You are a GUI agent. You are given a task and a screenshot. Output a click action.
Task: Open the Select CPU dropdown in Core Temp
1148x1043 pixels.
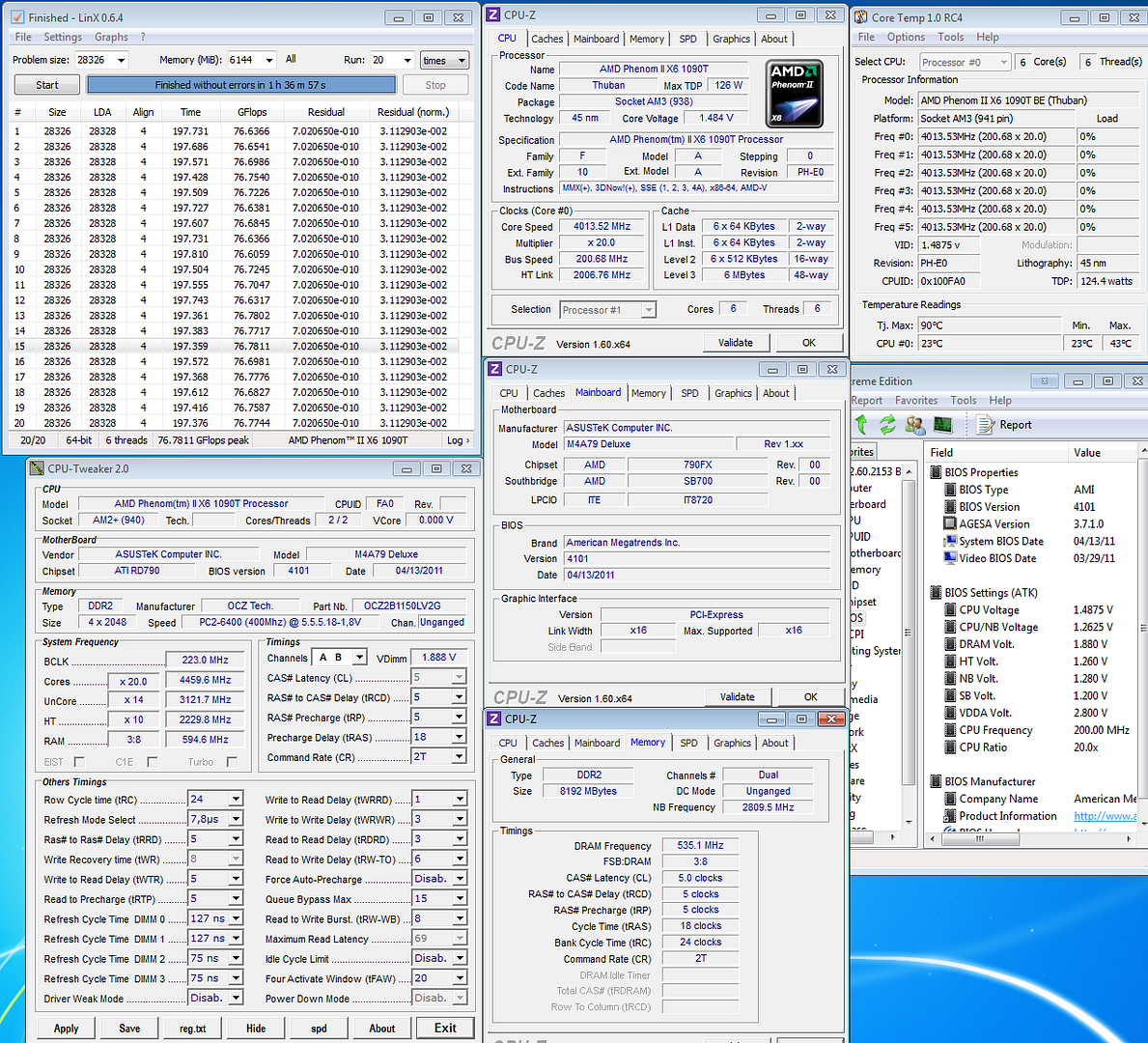pos(1003,62)
